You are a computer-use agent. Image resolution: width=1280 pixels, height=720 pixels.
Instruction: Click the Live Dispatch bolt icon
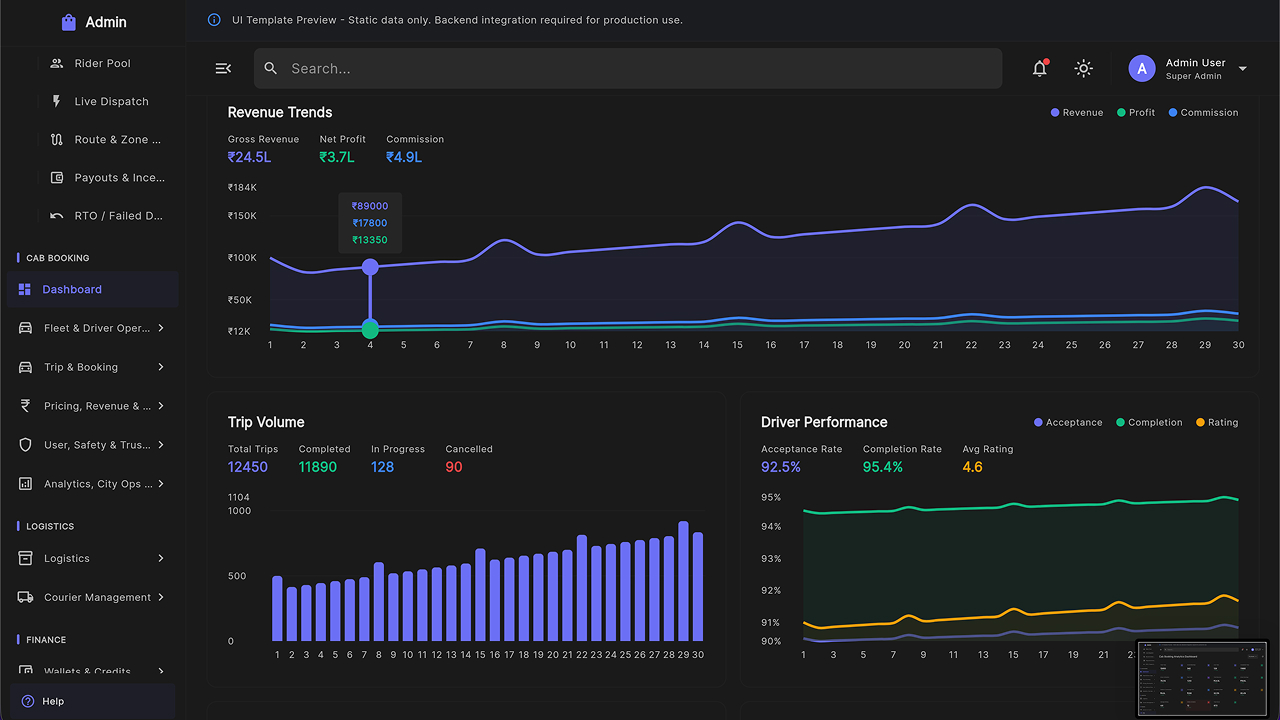(57, 101)
